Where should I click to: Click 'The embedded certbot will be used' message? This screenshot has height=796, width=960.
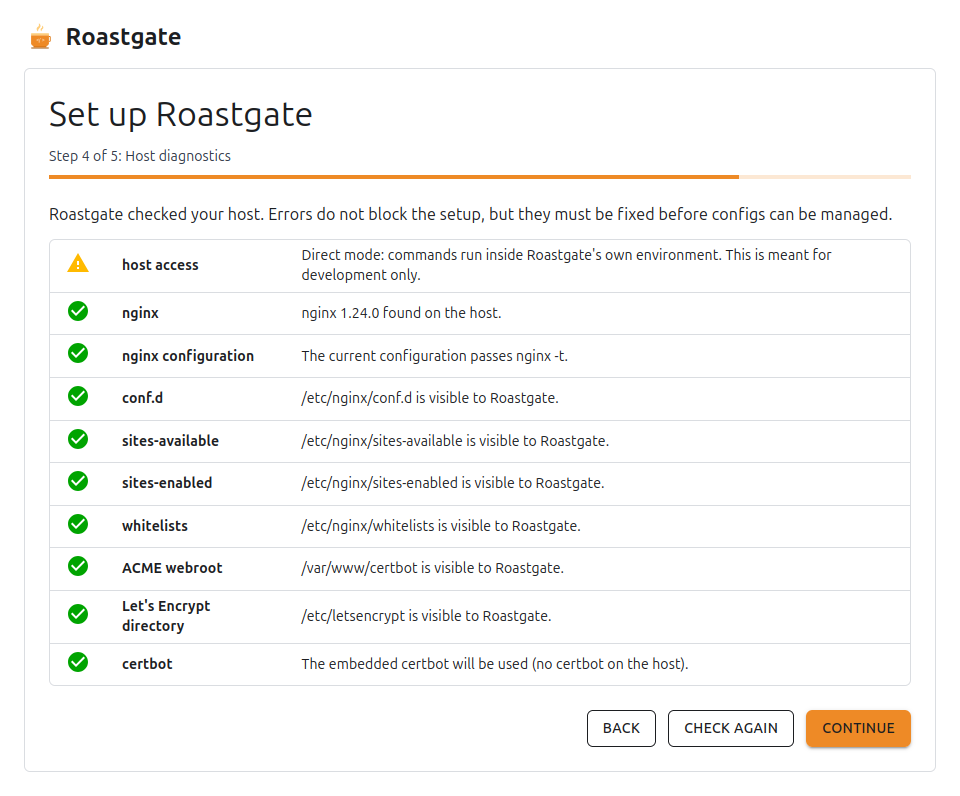(495, 664)
